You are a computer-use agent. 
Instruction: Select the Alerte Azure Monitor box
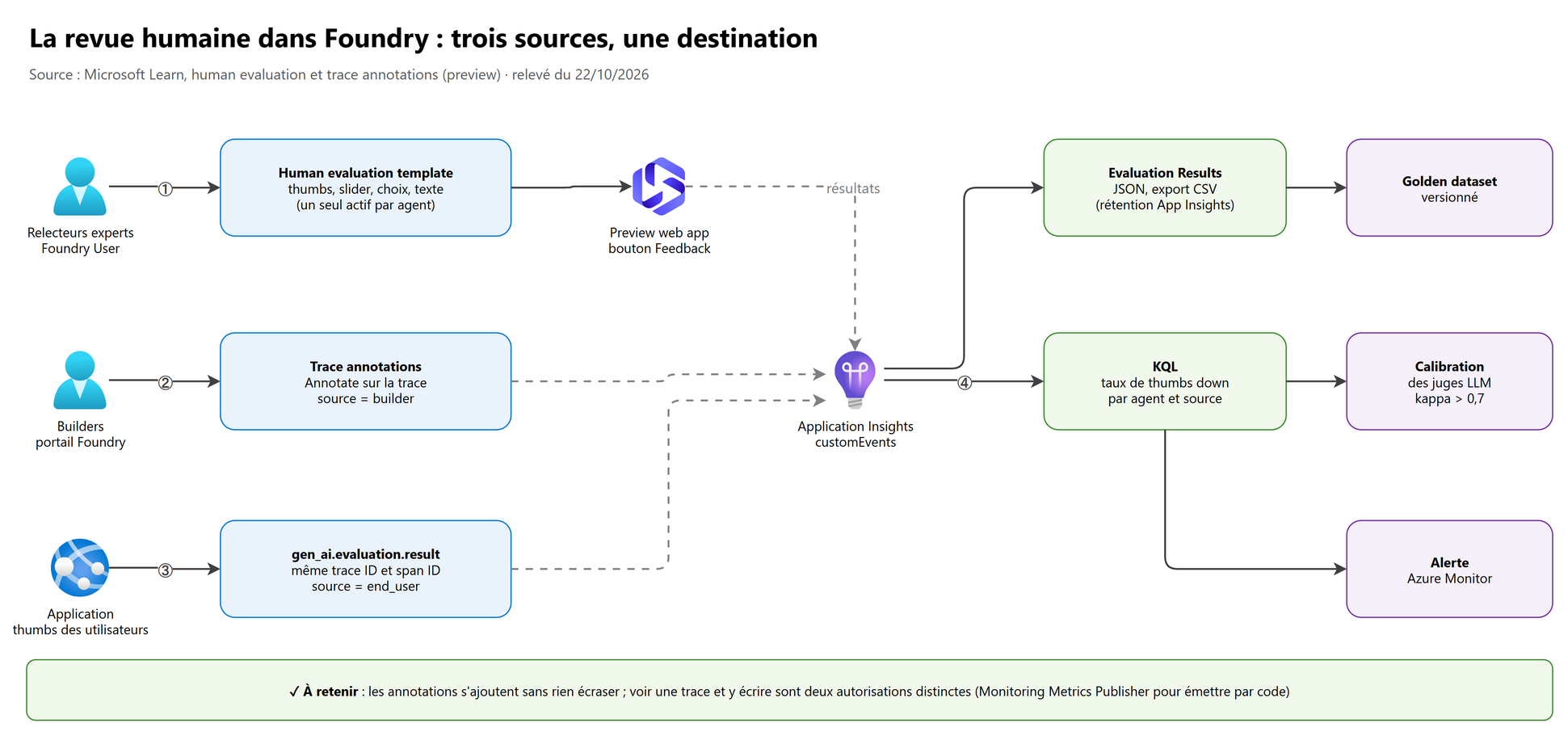tap(1449, 569)
